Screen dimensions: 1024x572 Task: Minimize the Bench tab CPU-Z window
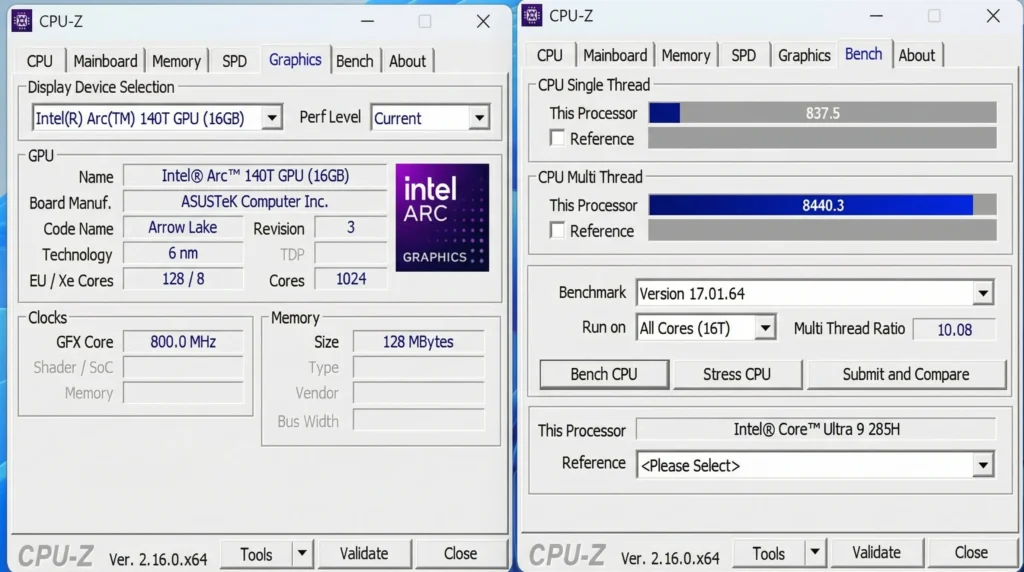[876, 16]
